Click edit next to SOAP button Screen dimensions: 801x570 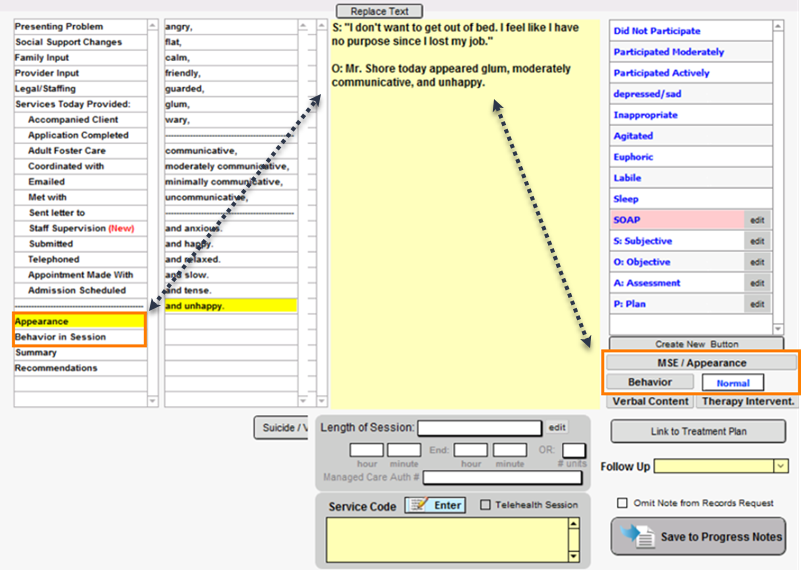click(757, 220)
